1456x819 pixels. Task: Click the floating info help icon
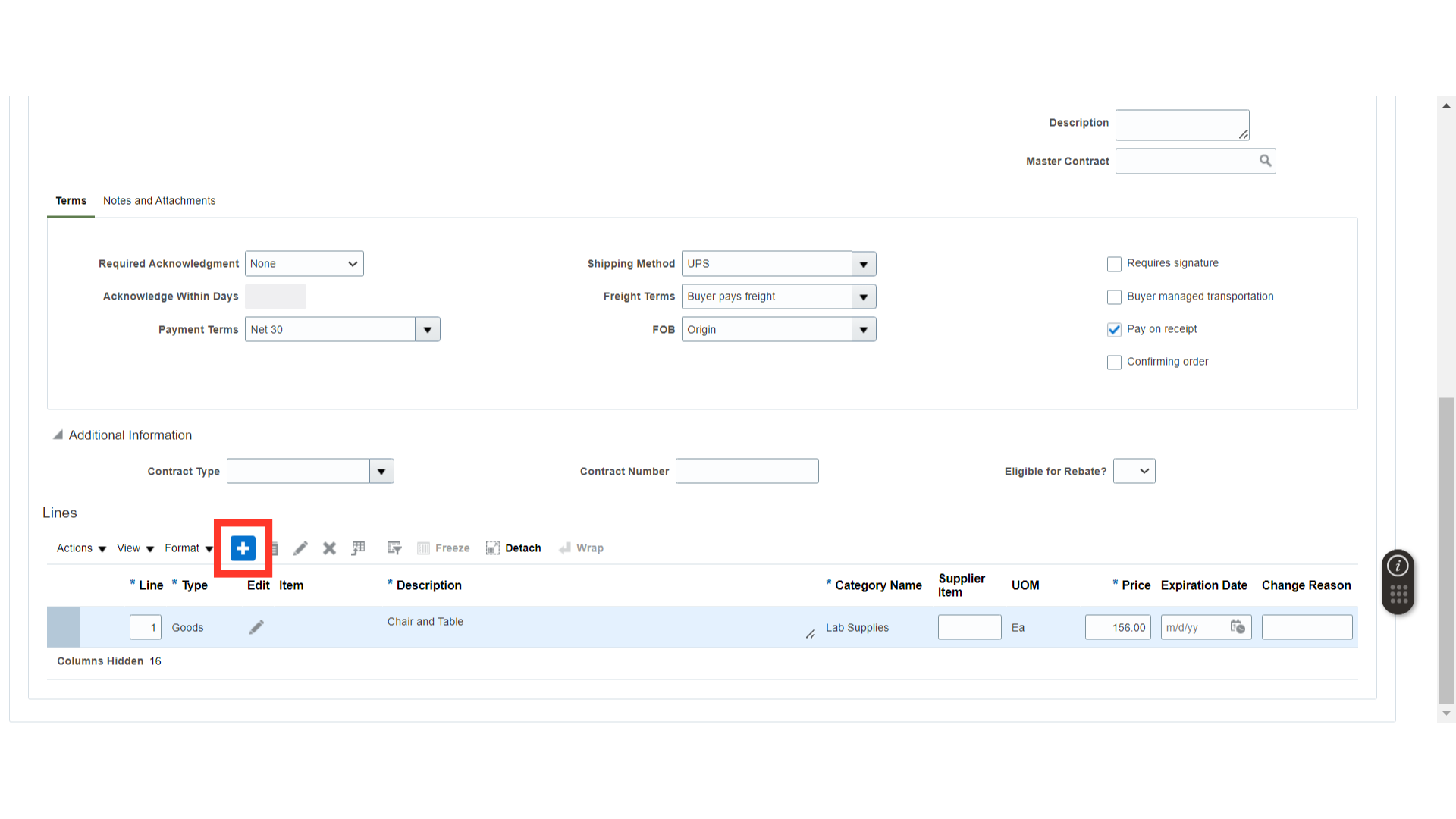pyautogui.click(x=1398, y=566)
